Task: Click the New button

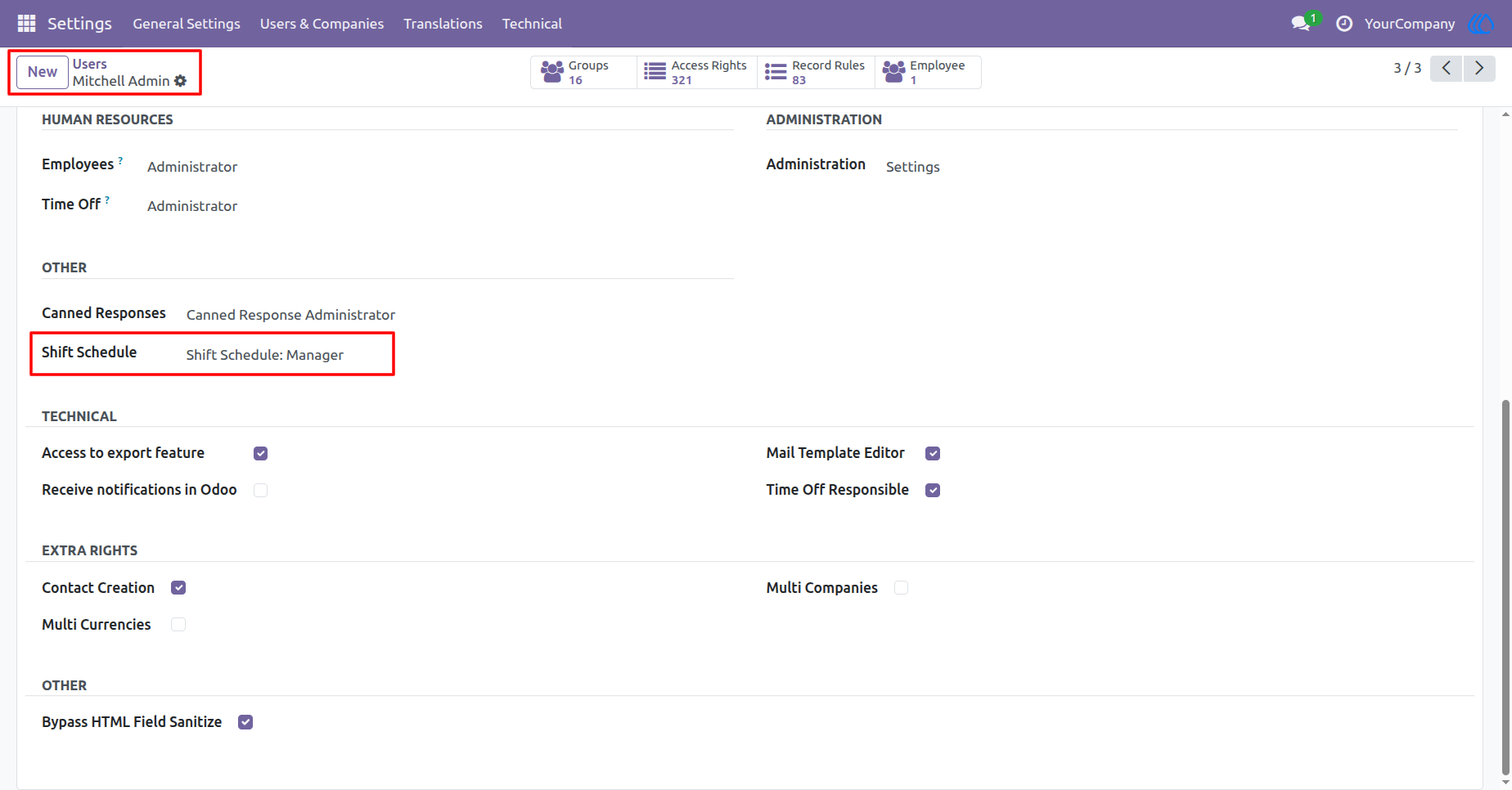Action: [x=43, y=72]
